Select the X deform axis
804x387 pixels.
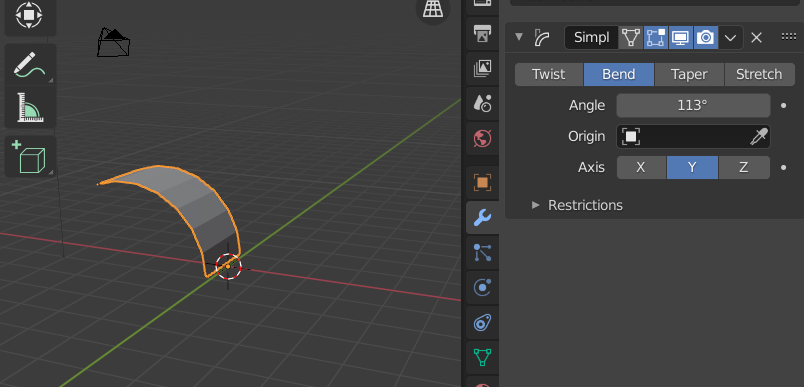click(641, 168)
